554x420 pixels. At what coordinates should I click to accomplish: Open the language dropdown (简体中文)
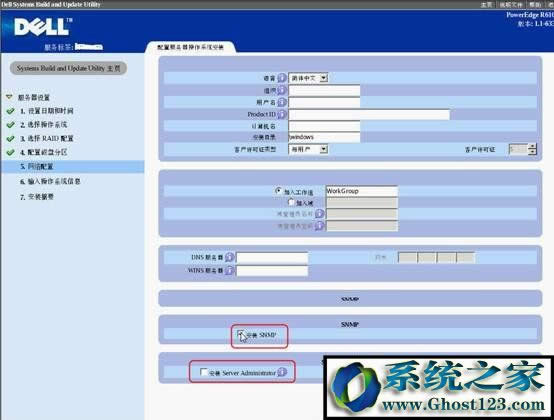point(308,78)
